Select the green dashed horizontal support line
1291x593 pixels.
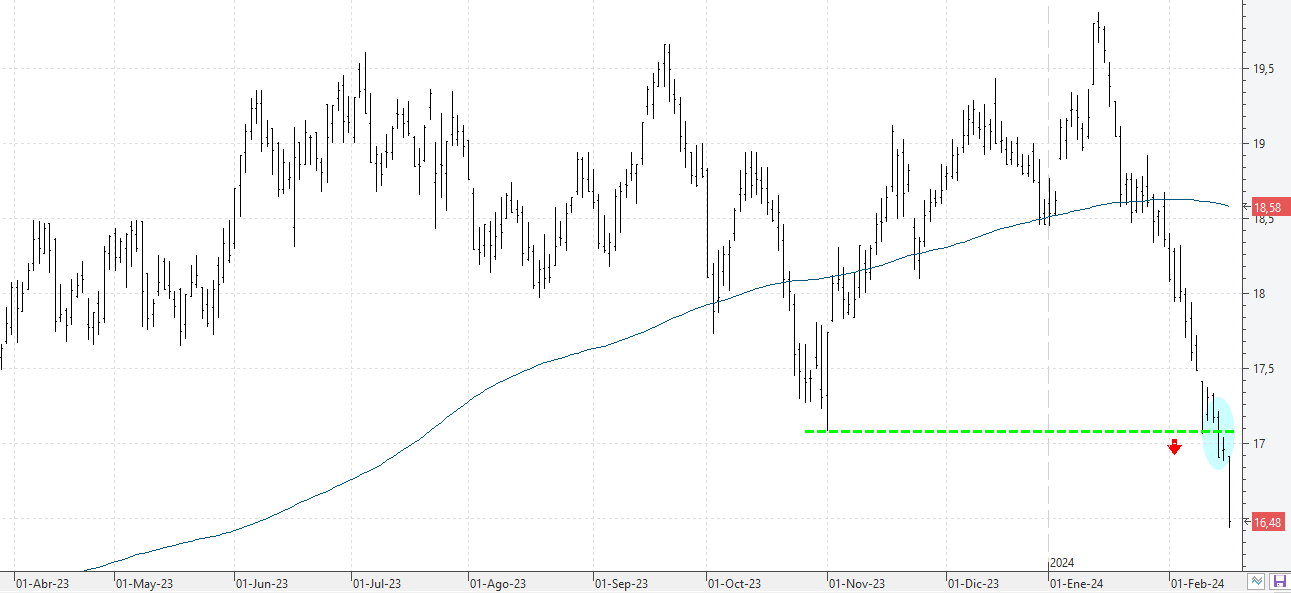point(1020,431)
